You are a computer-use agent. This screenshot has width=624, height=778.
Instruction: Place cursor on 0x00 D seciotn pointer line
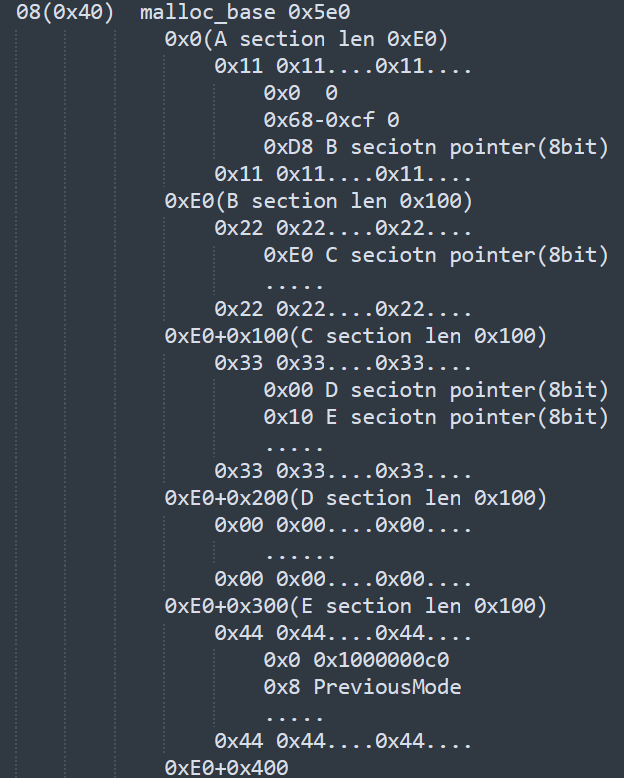[x=435, y=390]
